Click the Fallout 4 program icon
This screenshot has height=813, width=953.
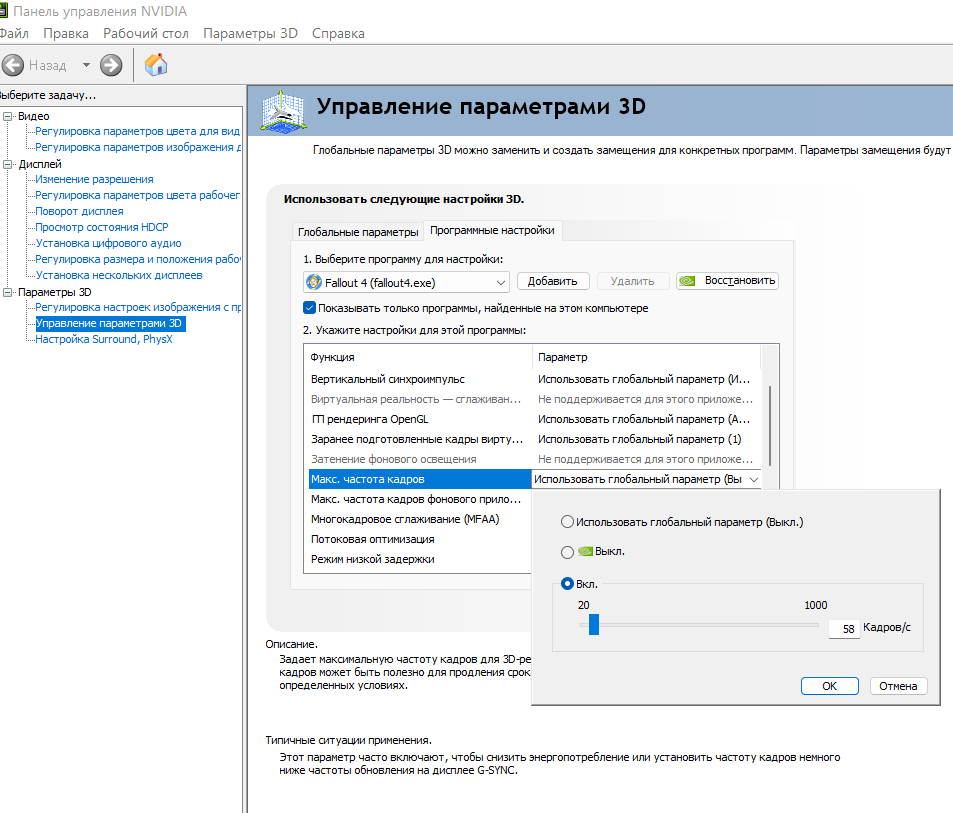point(314,282)
